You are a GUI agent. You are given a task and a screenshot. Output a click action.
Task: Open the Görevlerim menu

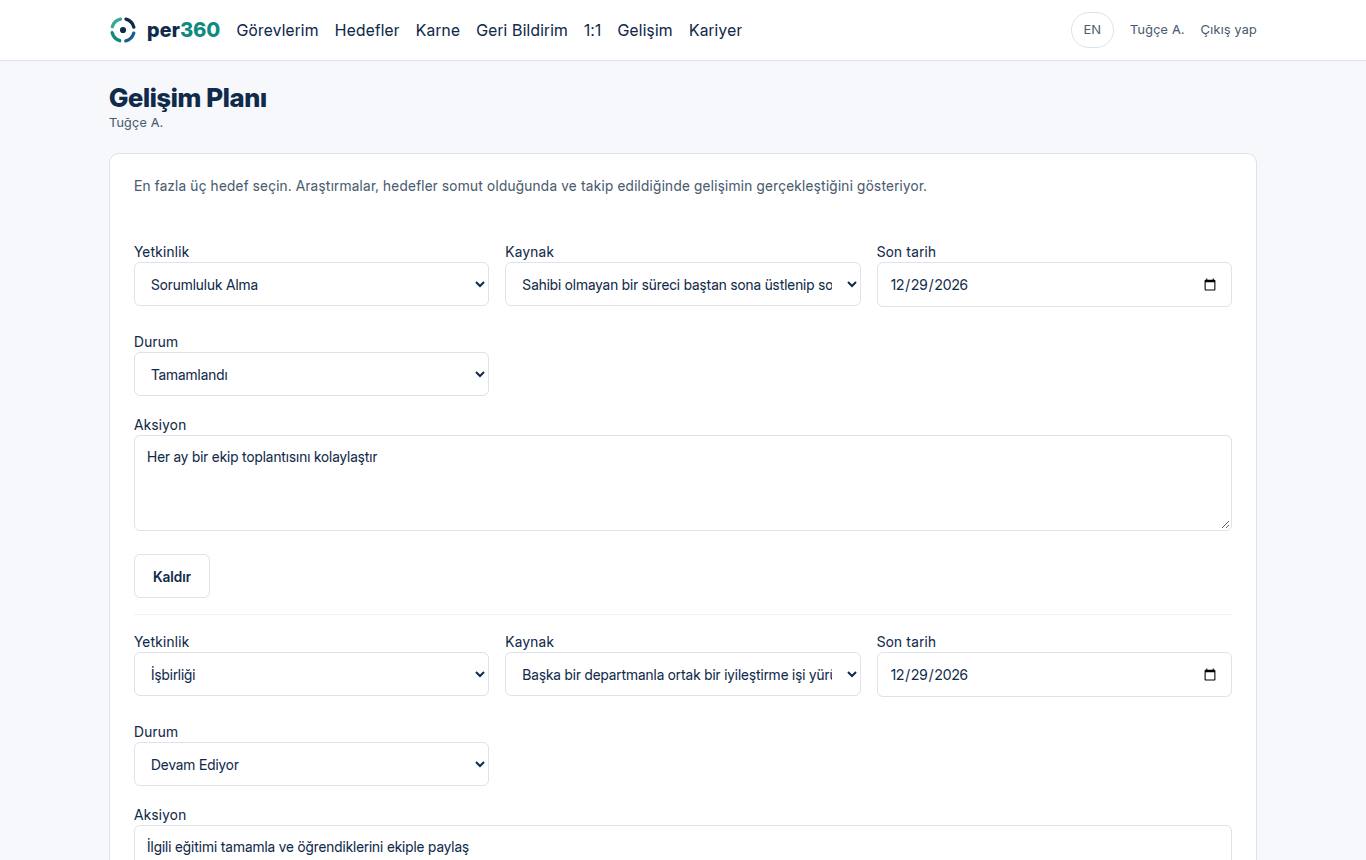277,30
